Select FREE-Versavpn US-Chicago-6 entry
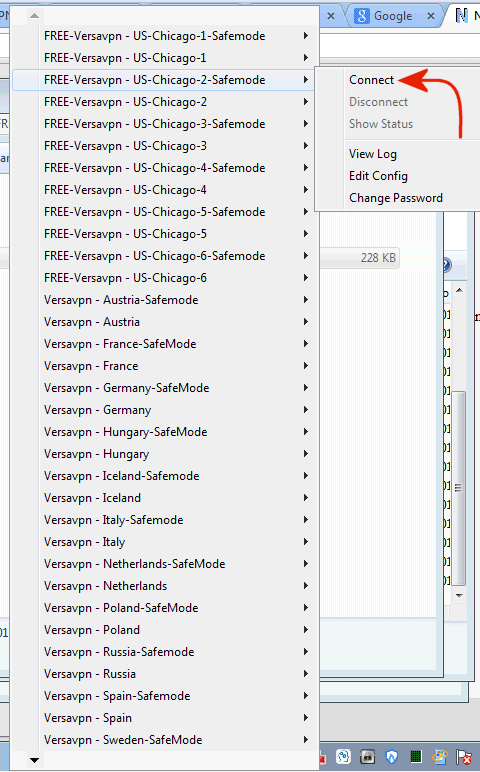 coord(162,278)
